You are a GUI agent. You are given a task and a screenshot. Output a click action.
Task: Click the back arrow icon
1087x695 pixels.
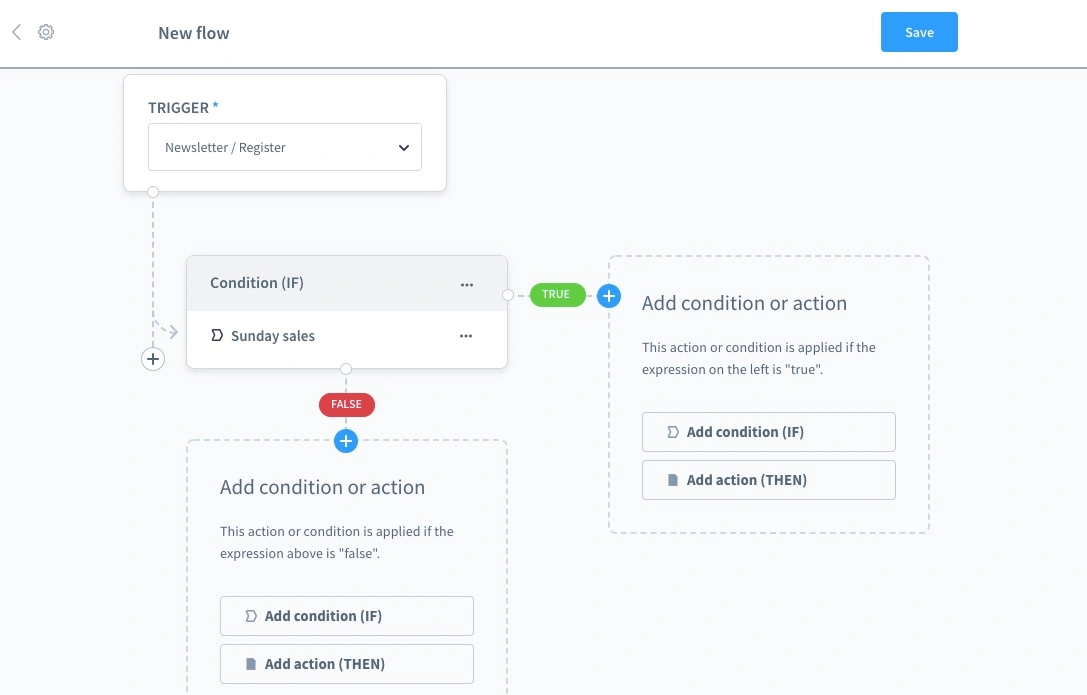click(x=16, y=32)
